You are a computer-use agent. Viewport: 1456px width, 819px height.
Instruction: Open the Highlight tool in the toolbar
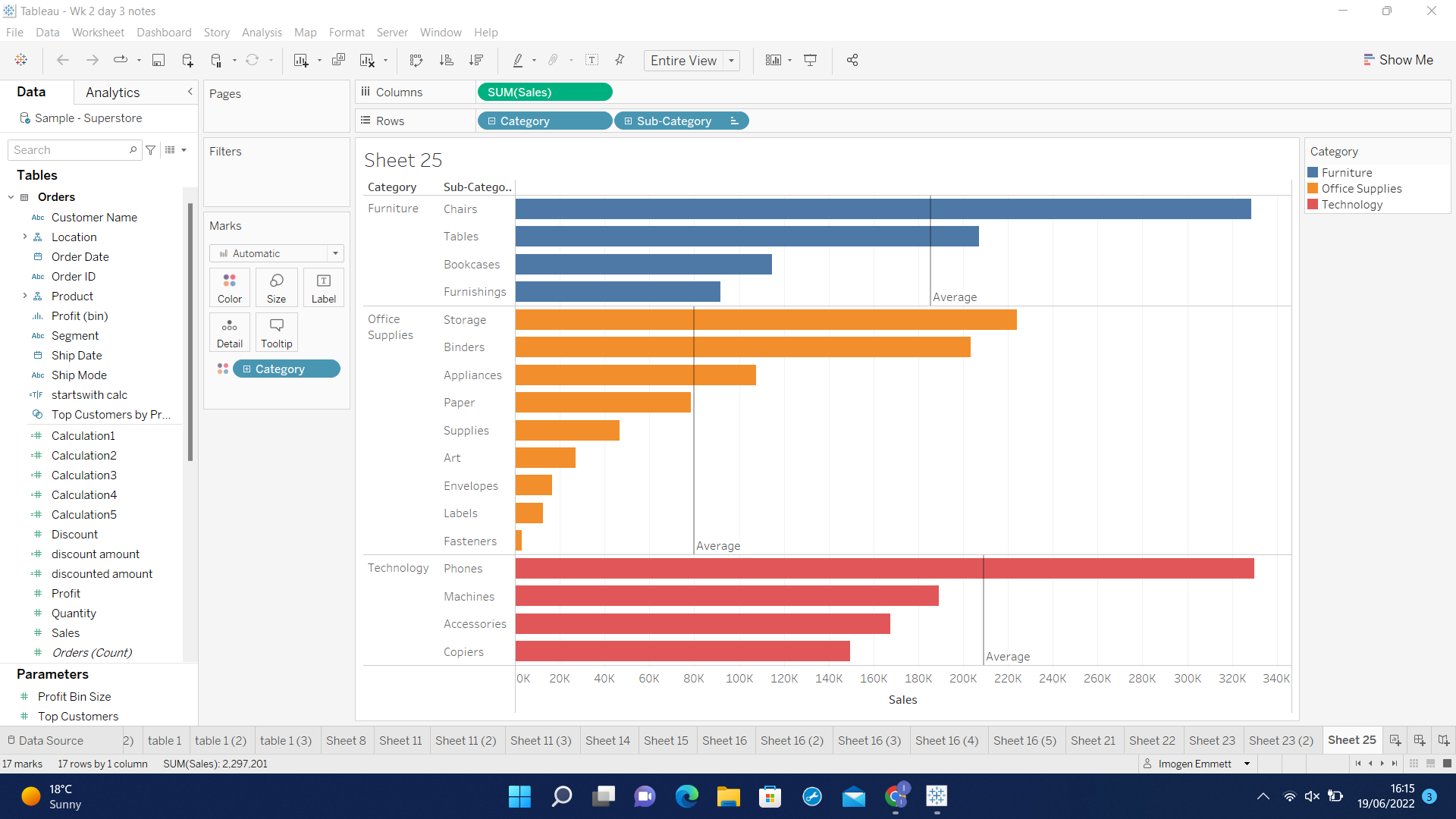(x=519, y=60)
